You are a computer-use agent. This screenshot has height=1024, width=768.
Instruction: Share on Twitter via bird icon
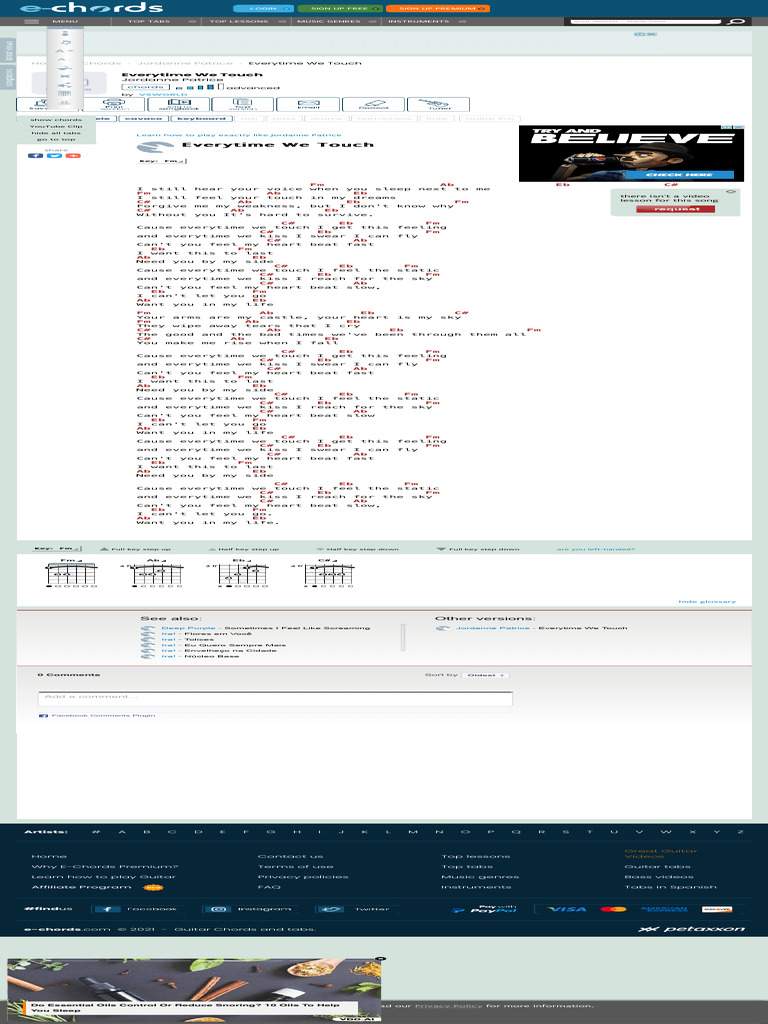pyautogui.click(x=54, y=156)
